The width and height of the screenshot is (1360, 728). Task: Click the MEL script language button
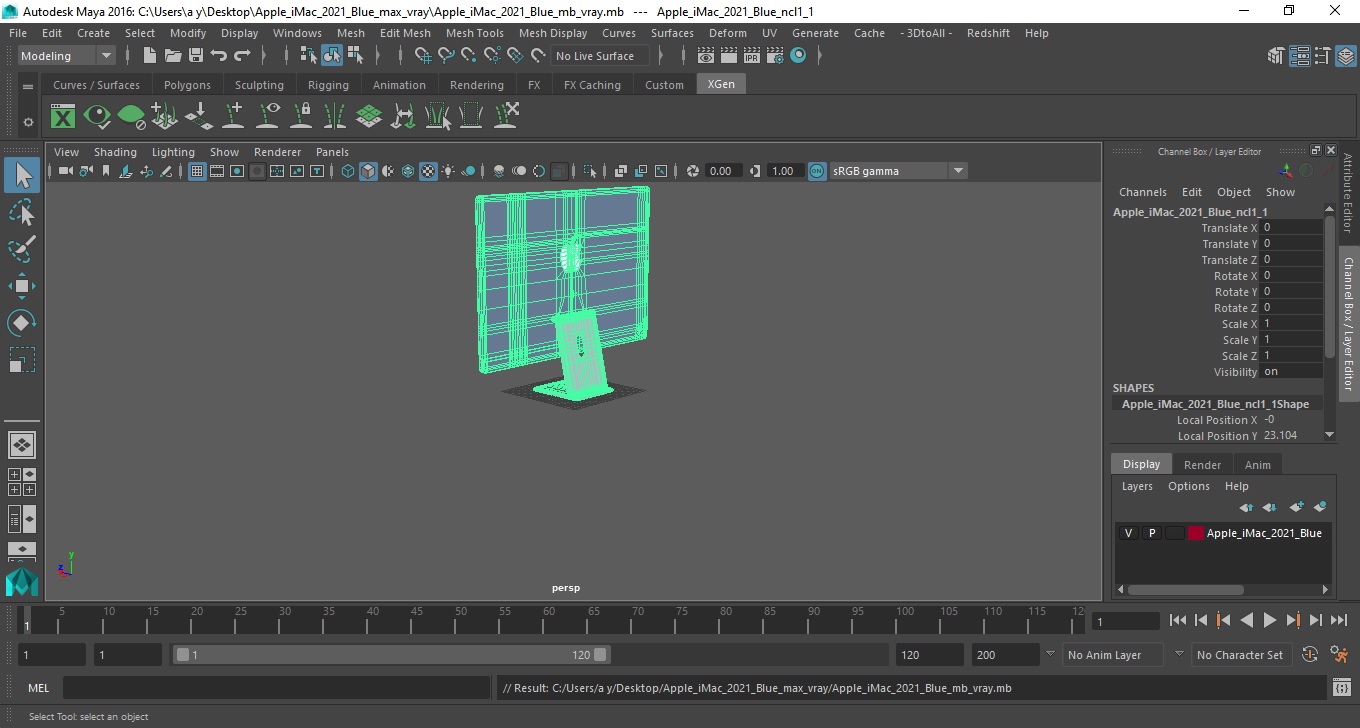tap(38, 688)
